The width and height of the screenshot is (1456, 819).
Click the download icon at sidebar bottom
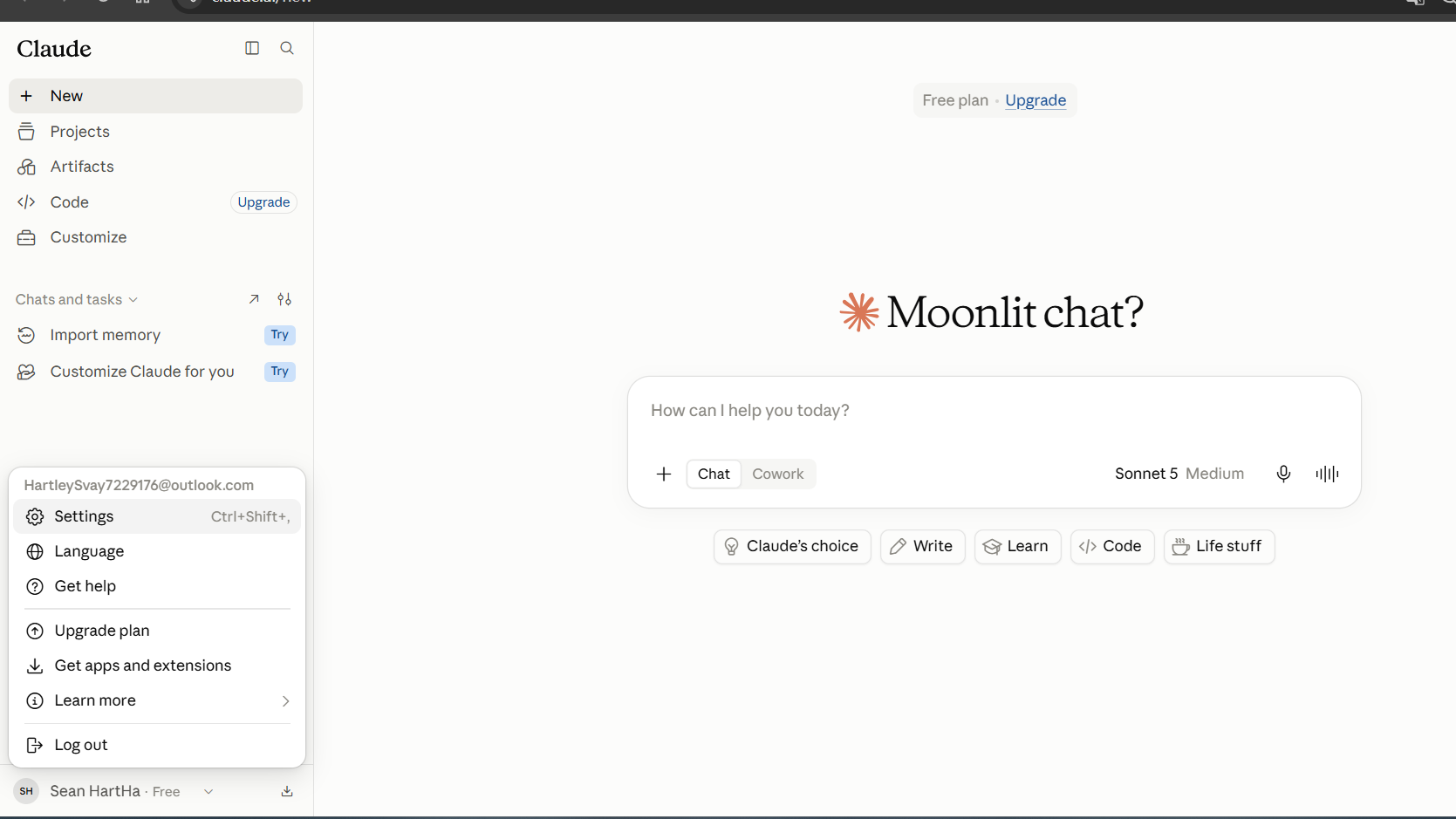point(287,791)
